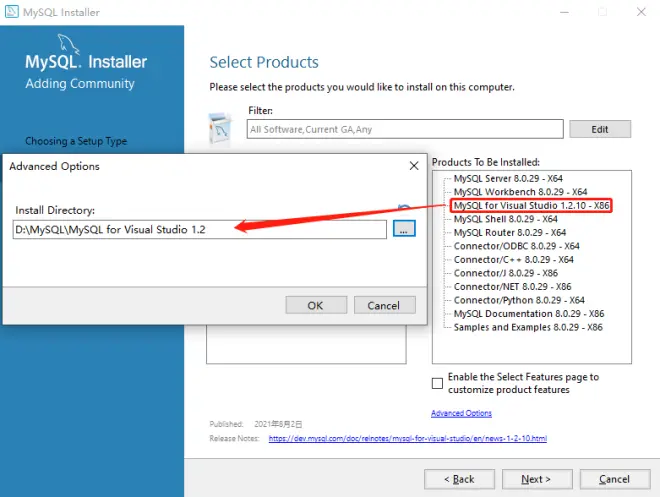
Task: Proceed with the Next button
Action: tap(537, 479)
